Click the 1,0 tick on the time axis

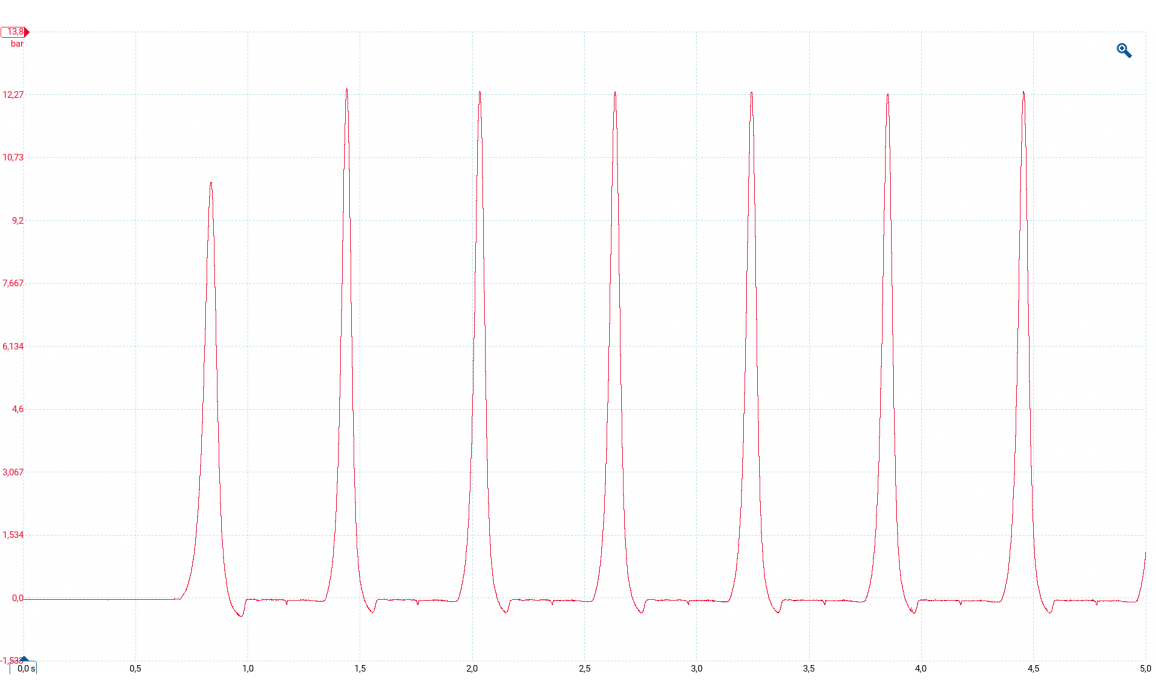[248, 668]
